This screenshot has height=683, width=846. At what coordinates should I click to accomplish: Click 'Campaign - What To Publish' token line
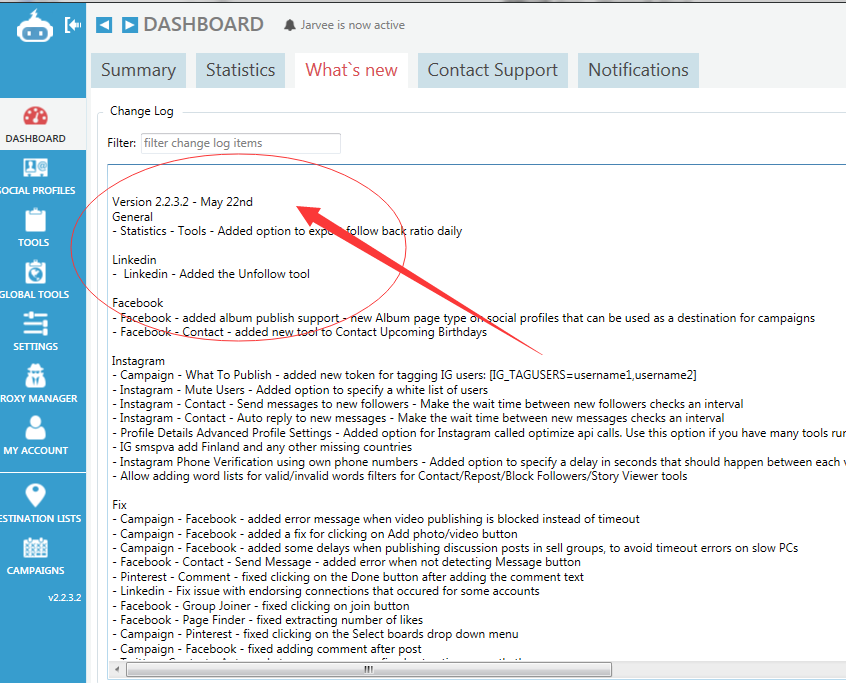(404, 375)
